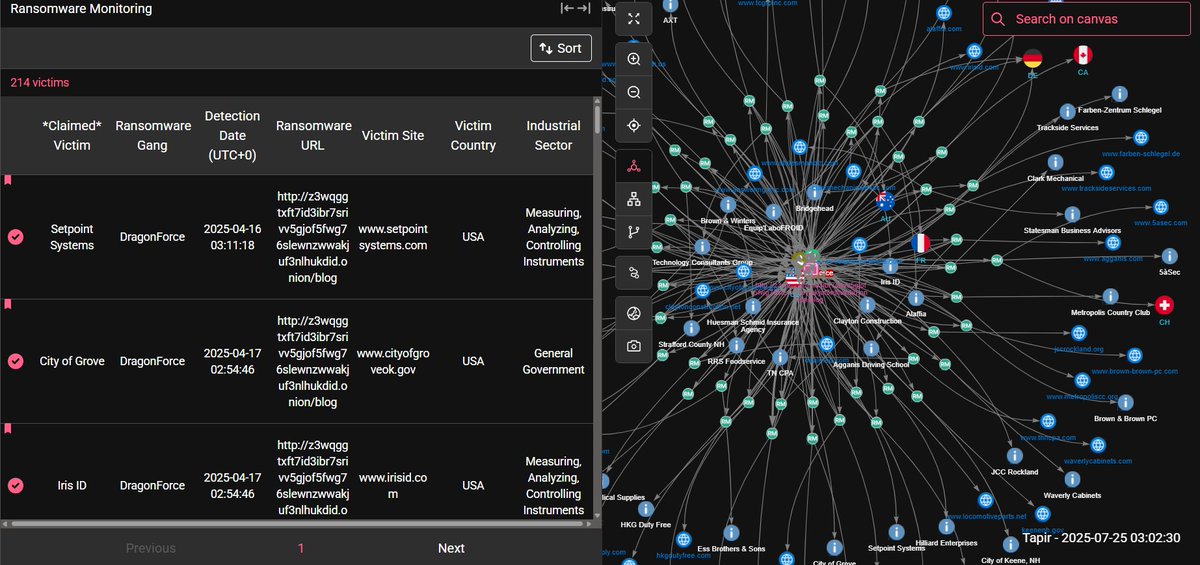Click the Previous page button

point(150,548)
